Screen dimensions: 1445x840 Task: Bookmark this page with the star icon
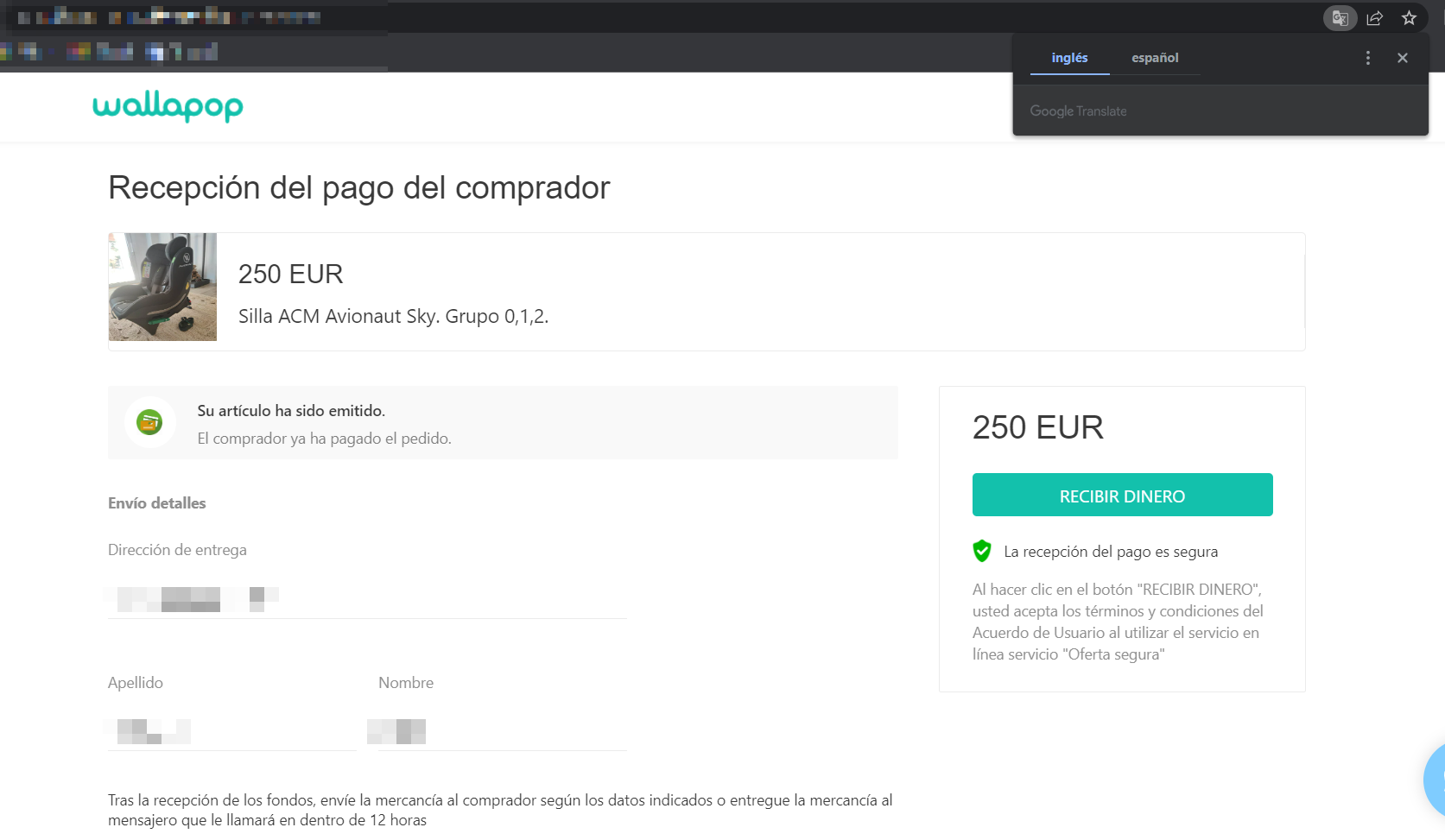tap(1409, 18)
